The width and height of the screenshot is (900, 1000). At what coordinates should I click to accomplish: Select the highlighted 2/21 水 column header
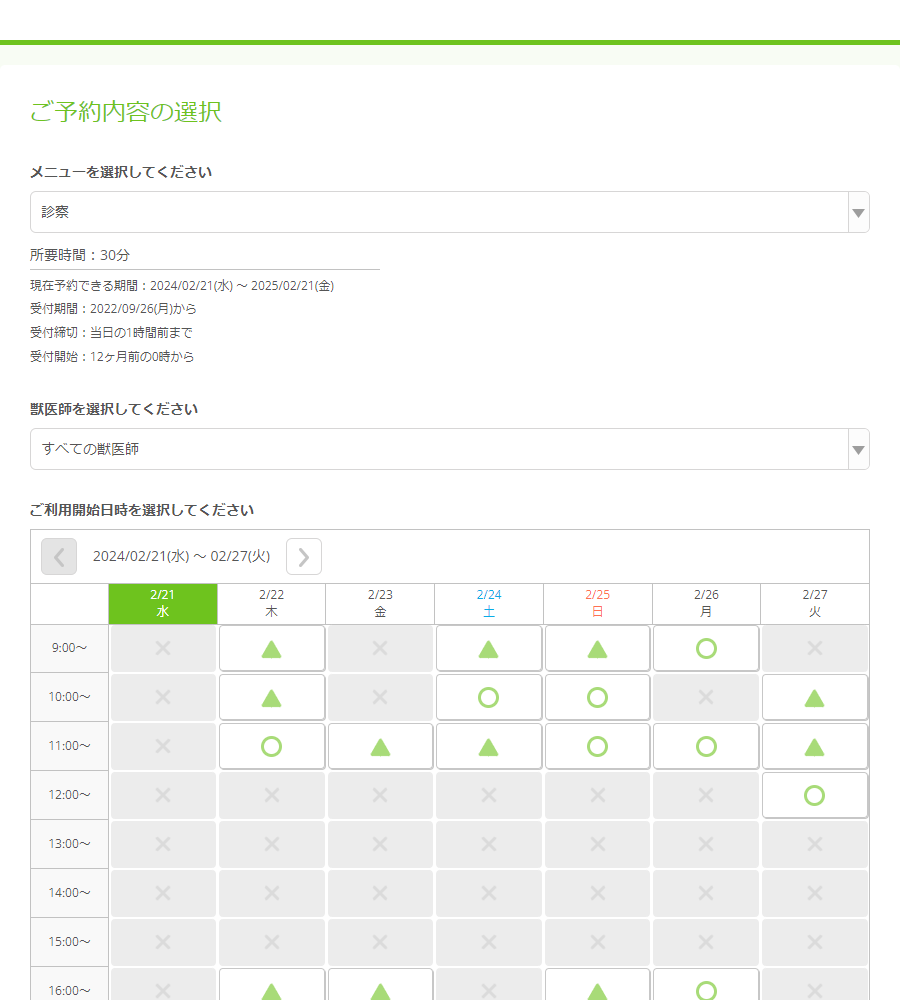click(x=163, y=604)
